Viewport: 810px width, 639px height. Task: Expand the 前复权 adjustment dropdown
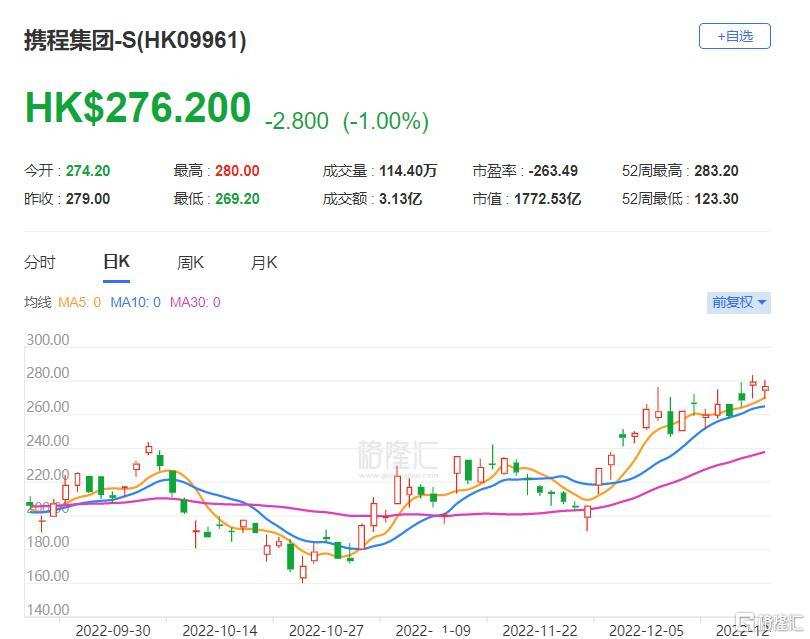739,302
